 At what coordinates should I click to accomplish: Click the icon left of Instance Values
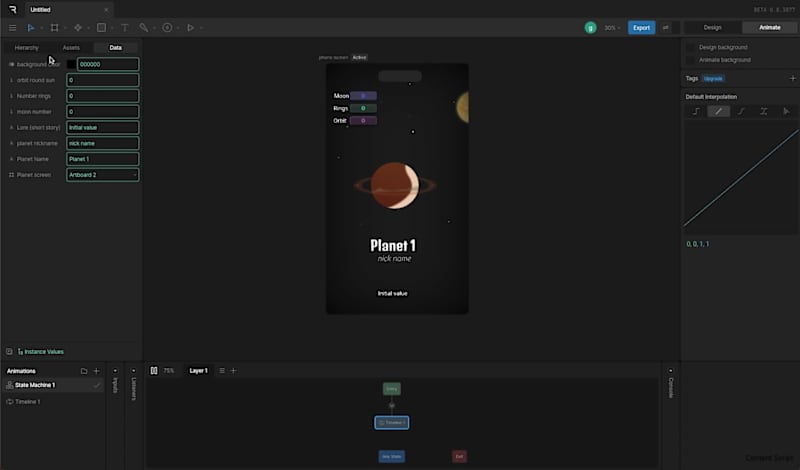click(9, 352)
